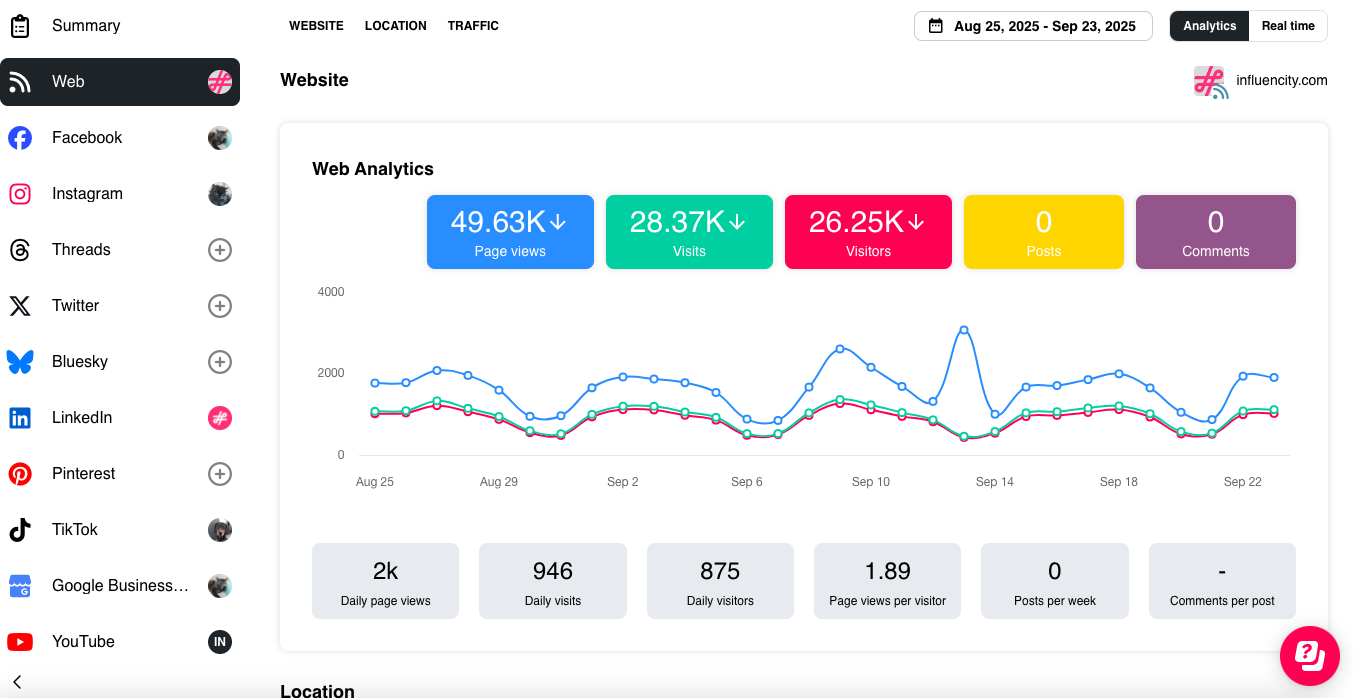Click the Posts per week card
The width and height of the screenshot is (1353, 698).
(x=1055, y=581)
